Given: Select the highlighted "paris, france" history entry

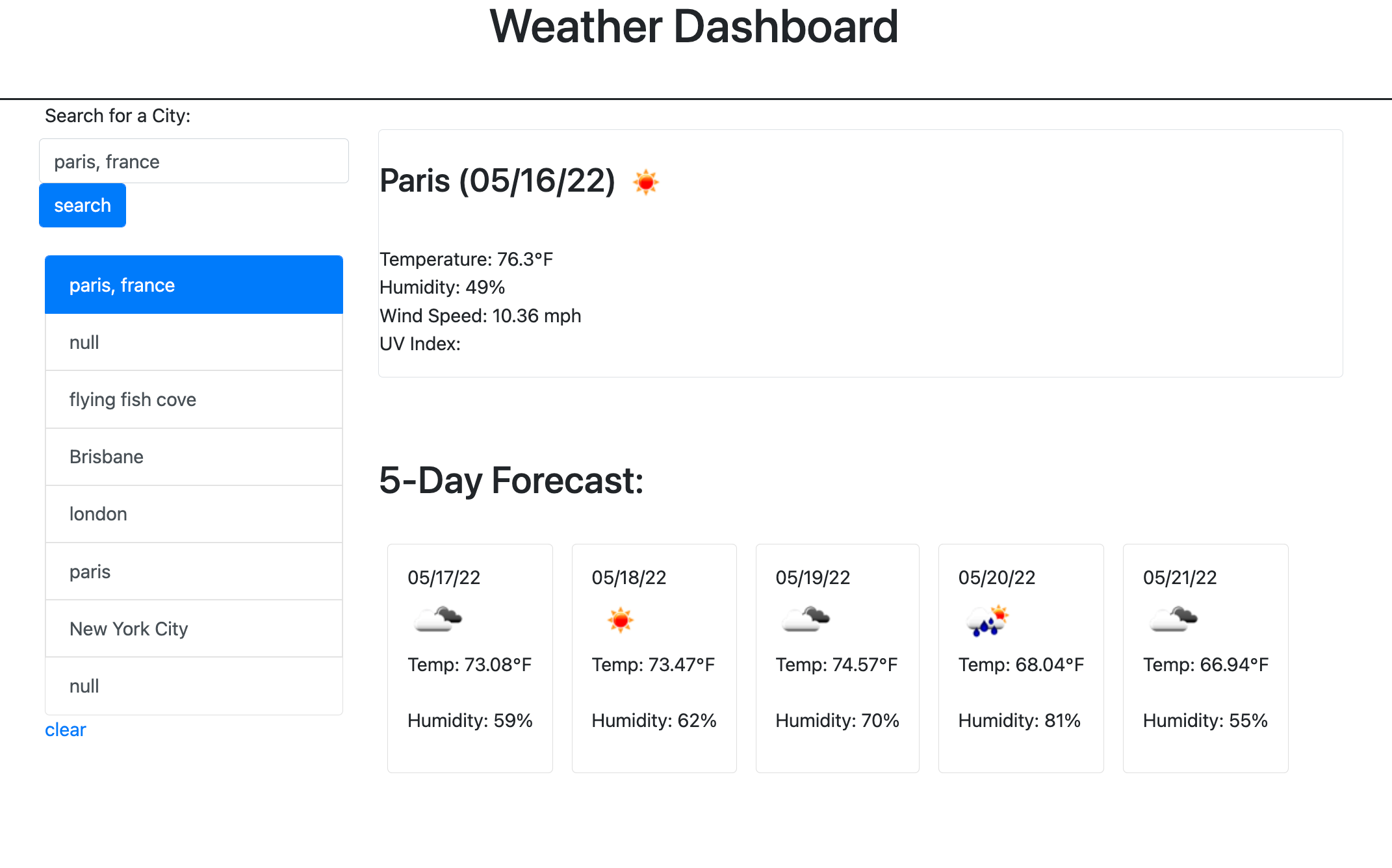Looking at the screenshot, I should tap(193, 285).
